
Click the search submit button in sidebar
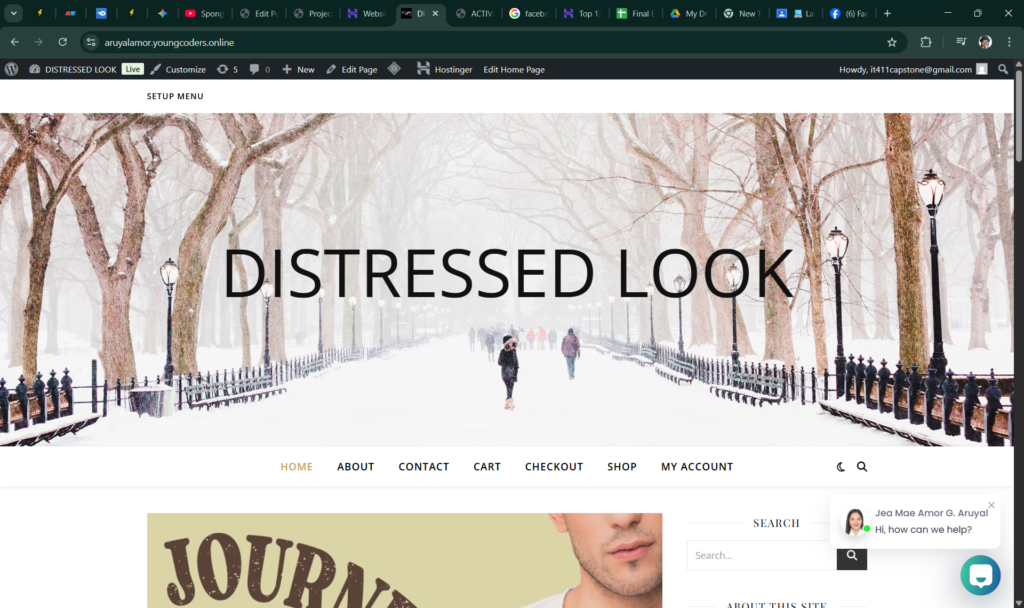click(851, 555)
